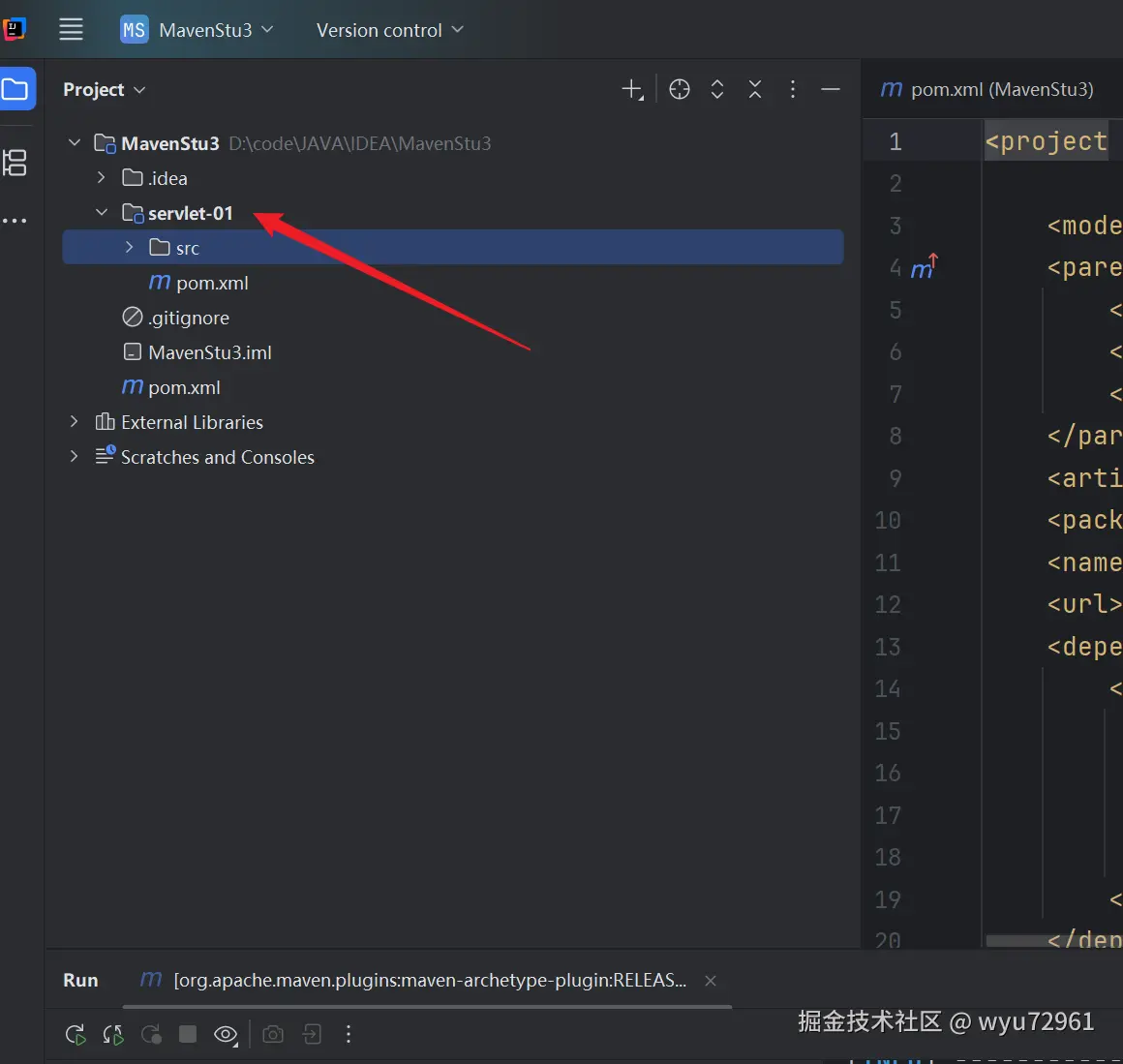Image resolution: width=1123 pixels, height=1064 pixels.
Task: Open root pom.xml below MavenStu3.iml
Action: [x=170, y=387]
